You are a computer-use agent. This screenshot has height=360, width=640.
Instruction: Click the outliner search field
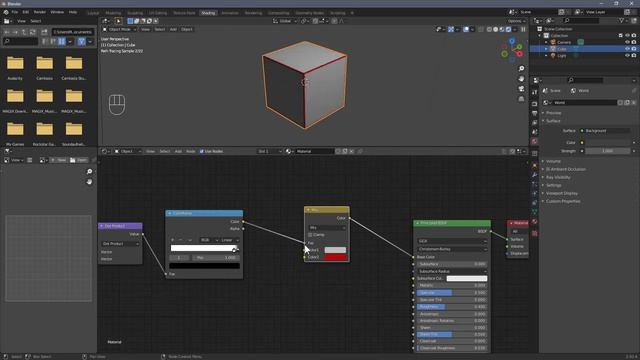click(581, 20)
